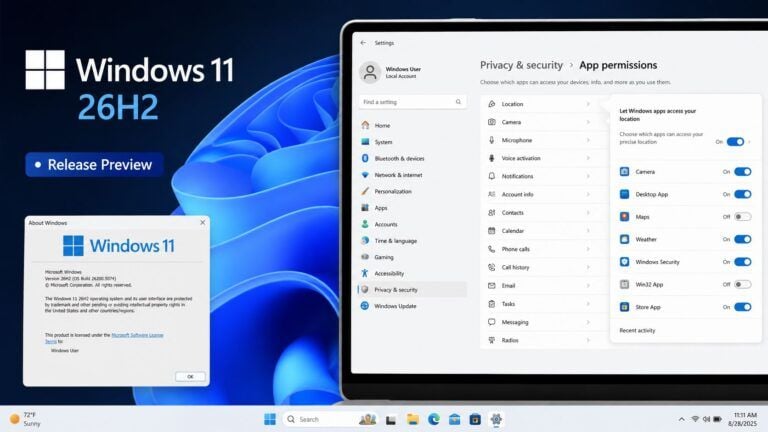This screenshot has width=768, height=432.
Task: Click the Accounts sidebar icon
Action: click(x=365, y=224)
